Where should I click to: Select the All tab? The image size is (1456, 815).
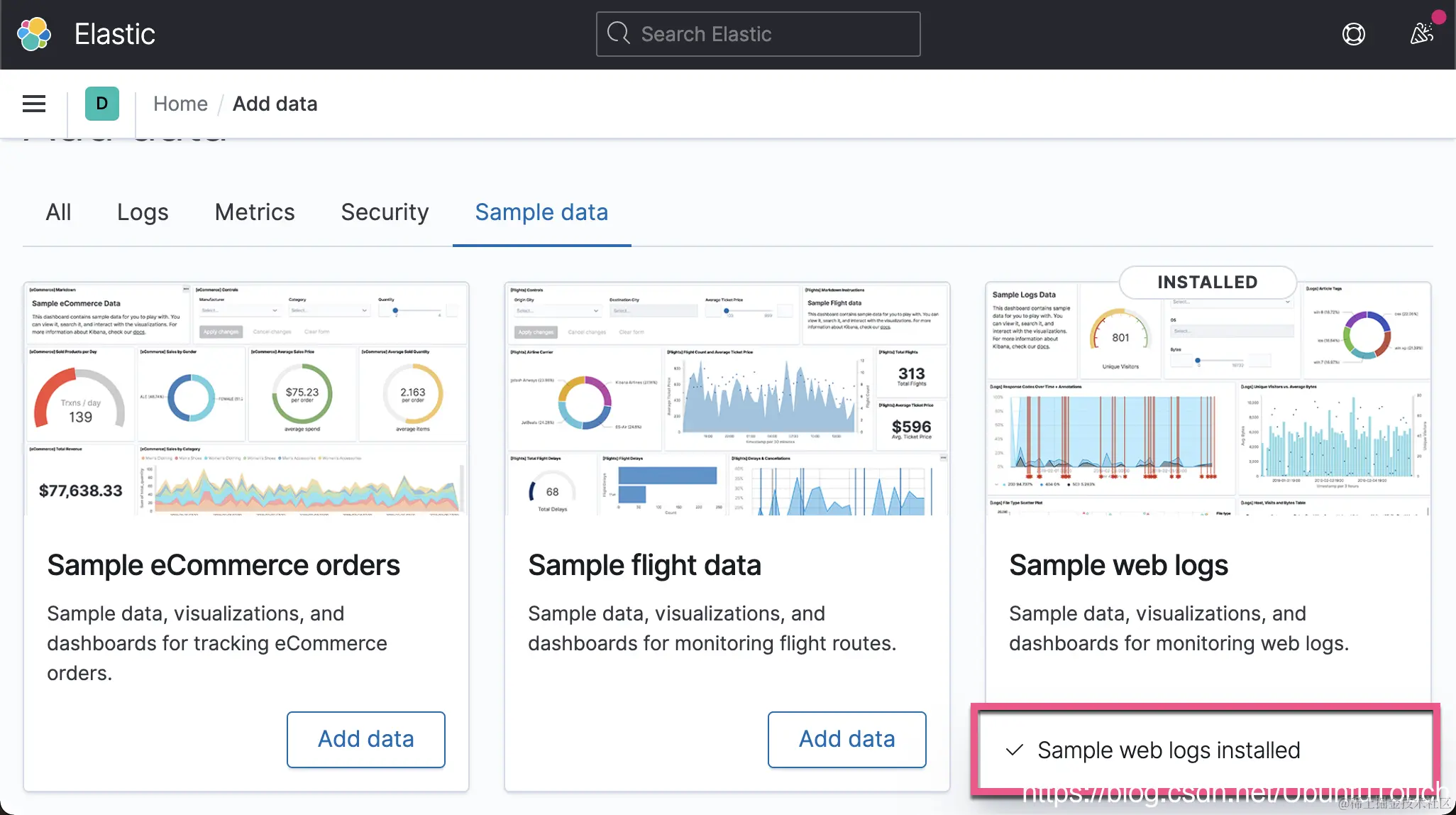58,212
